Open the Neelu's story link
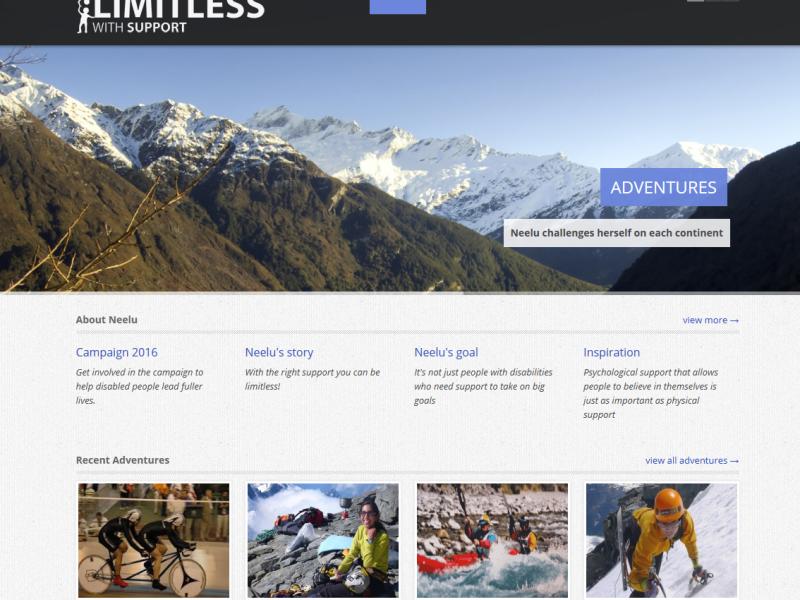The height and width of the screenshot is (600, 800). click(x=279, y=352)
